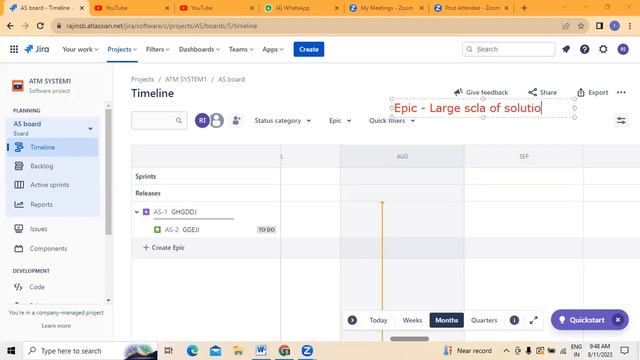Filter by the unassigned avatar
The image size is (640, 360).
[217, 120]
